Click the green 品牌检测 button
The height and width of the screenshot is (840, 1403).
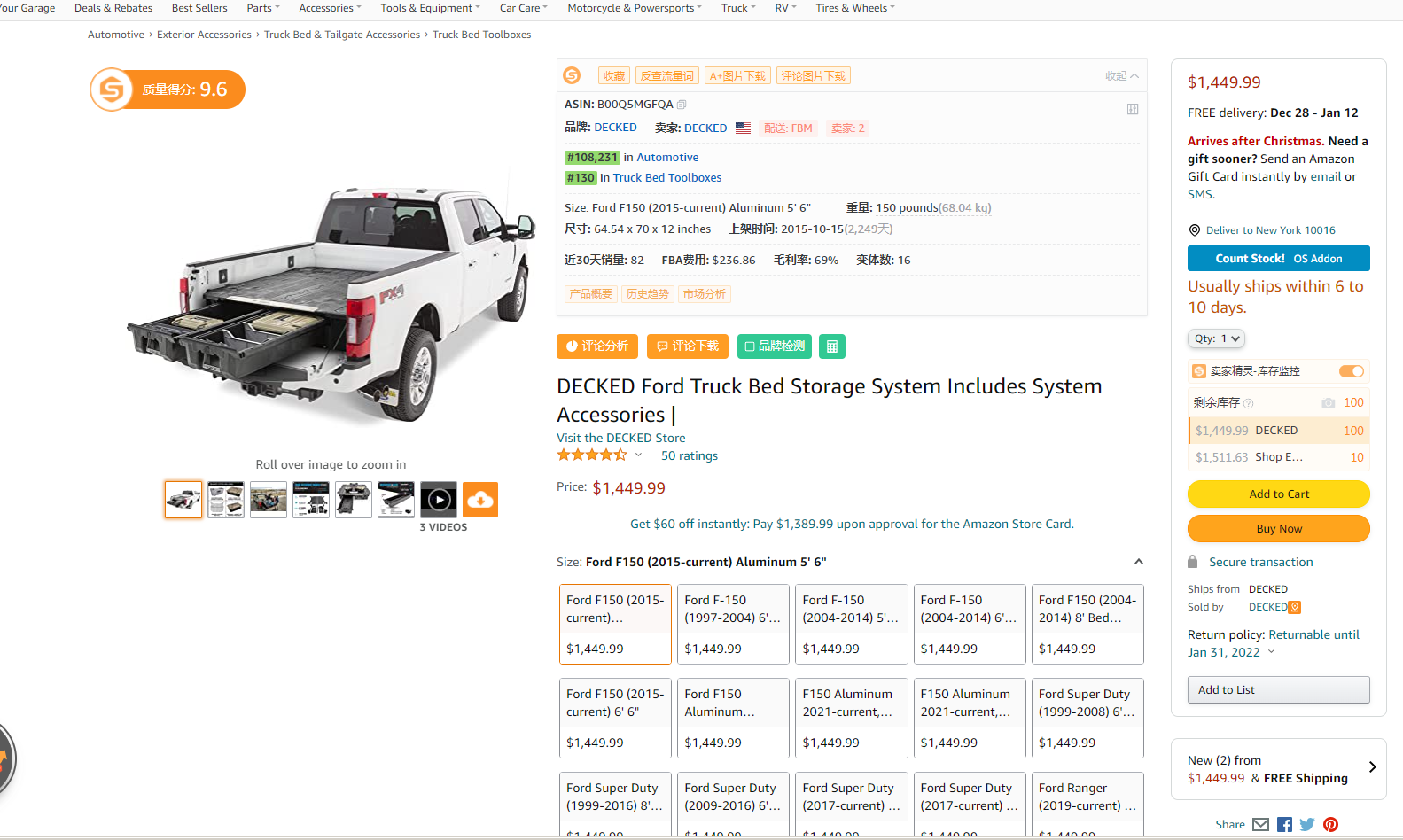pos(775,346)
